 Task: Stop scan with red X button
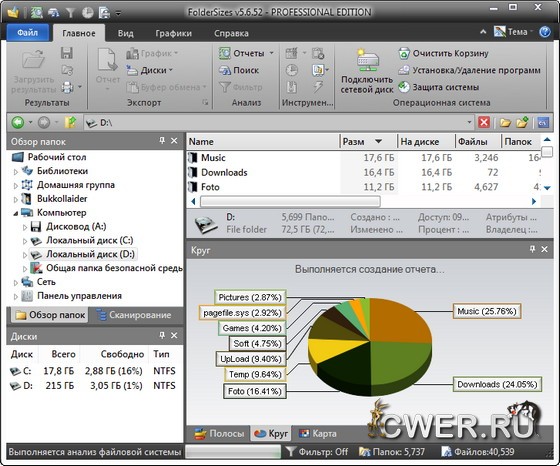click(484, 122)
